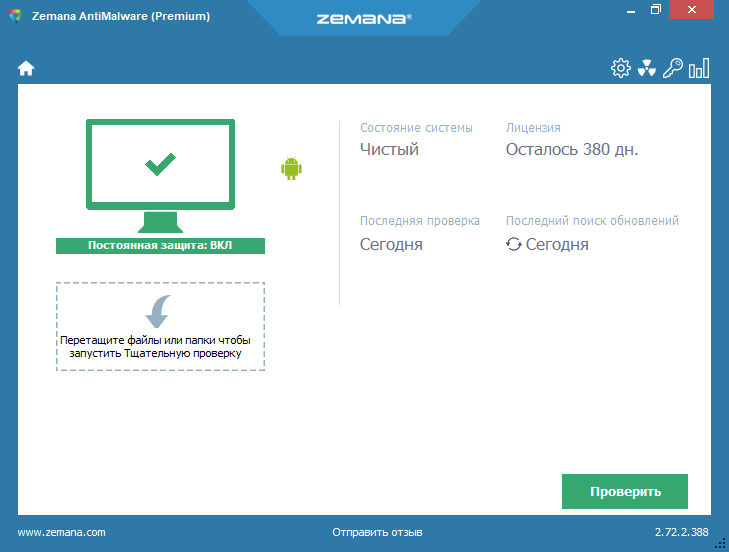Click the 'Лицензия' label
Viewport: 729px width, 552px height.
tap(533, 128)
